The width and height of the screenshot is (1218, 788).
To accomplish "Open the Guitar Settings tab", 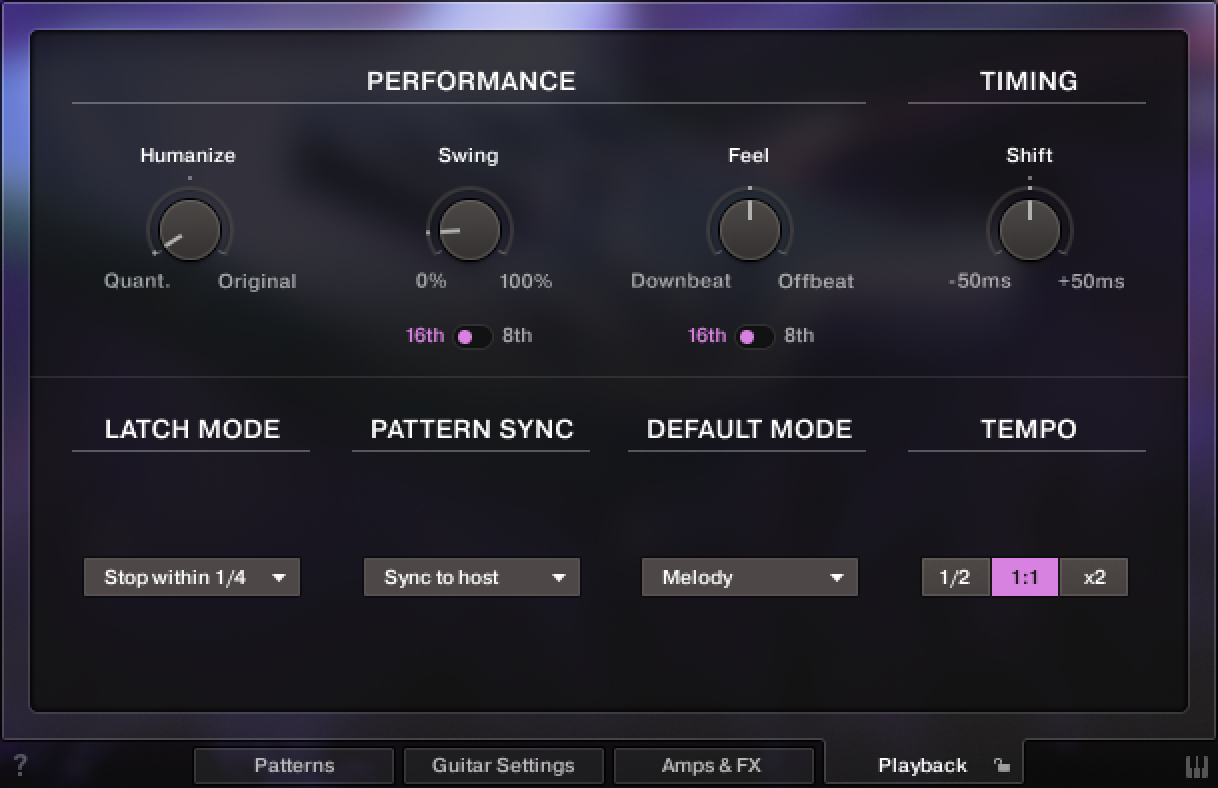I will 503,766.
